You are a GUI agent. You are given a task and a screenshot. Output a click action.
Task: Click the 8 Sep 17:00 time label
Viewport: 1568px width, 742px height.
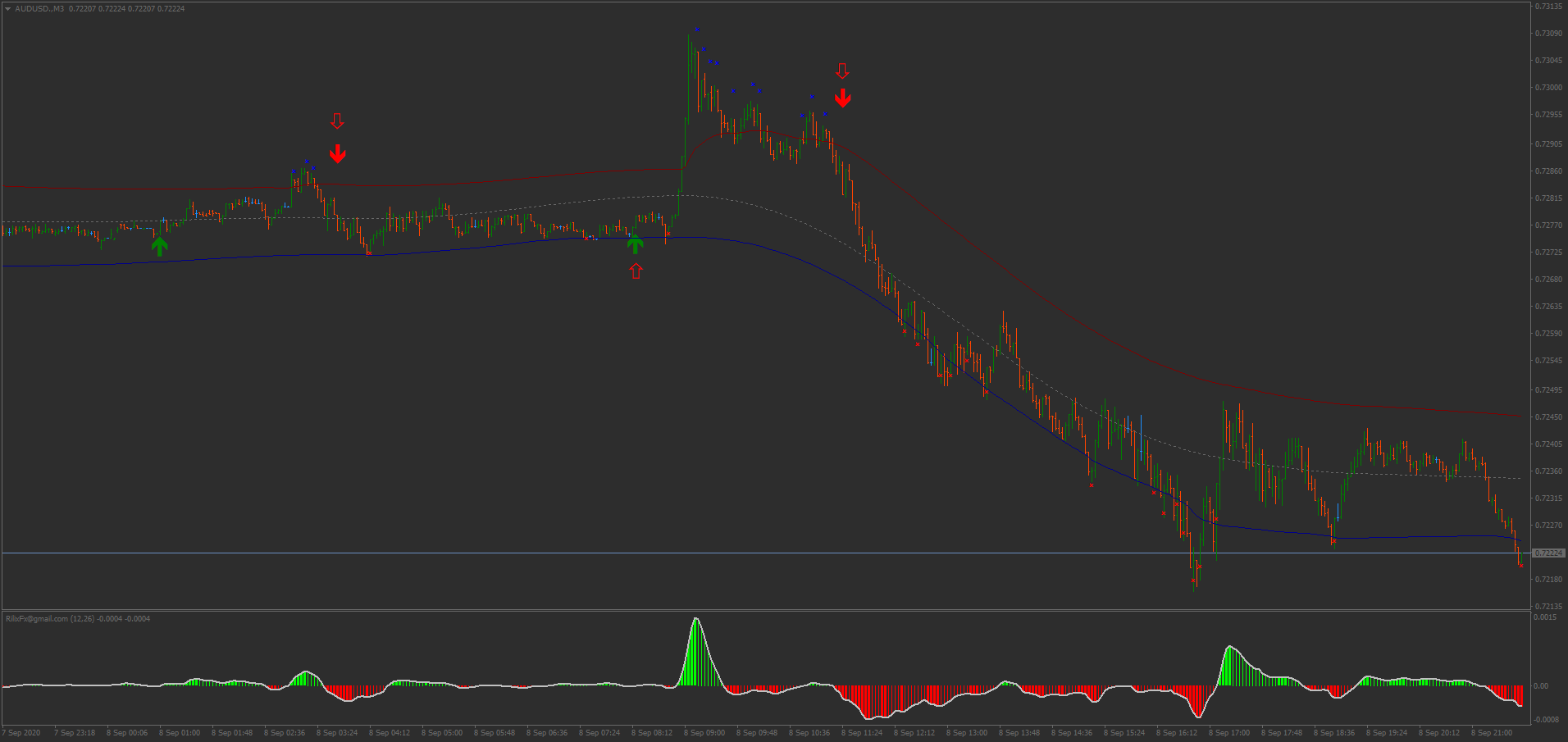(1228, 733)
